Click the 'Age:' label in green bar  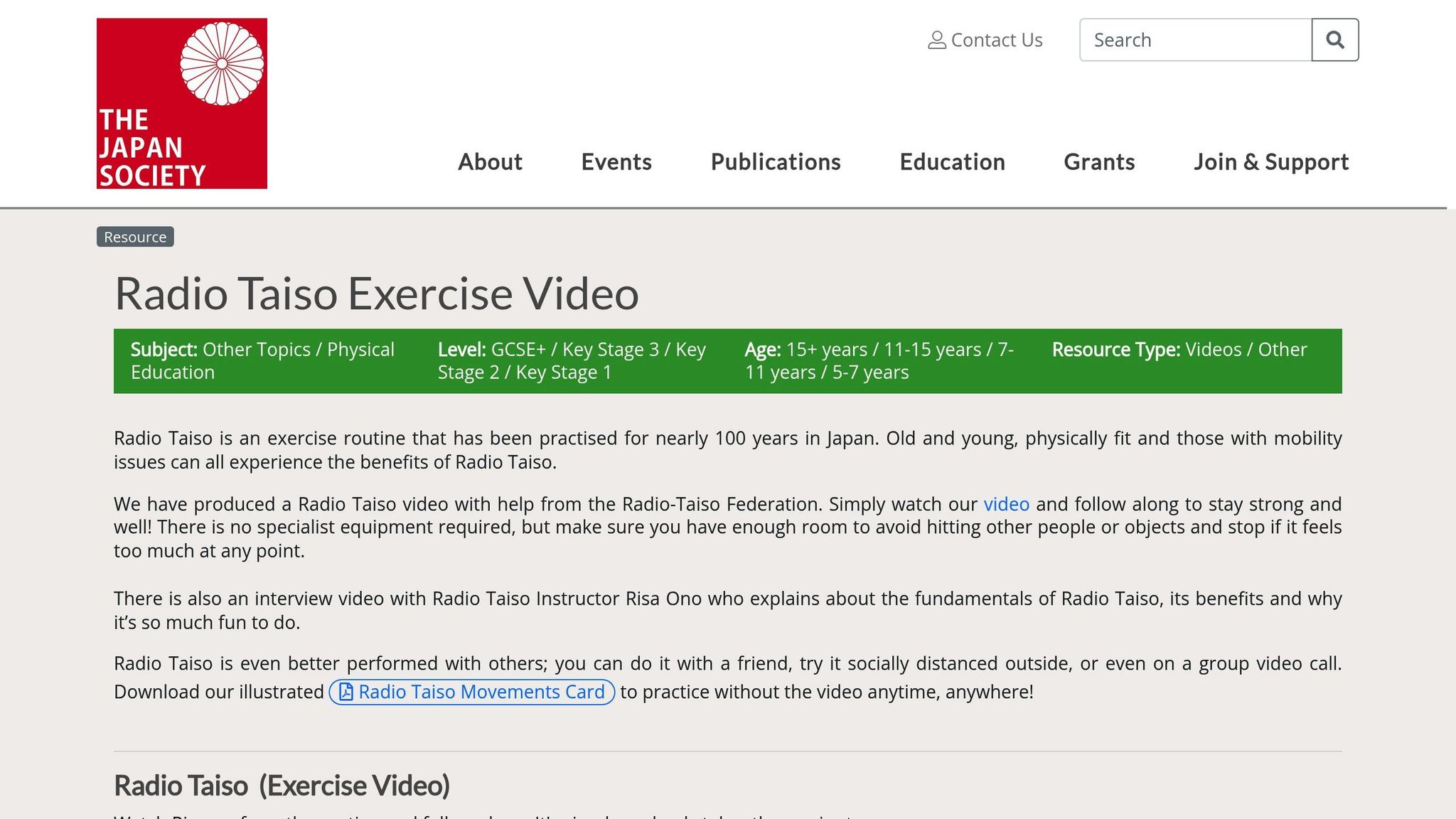(763, 350)
